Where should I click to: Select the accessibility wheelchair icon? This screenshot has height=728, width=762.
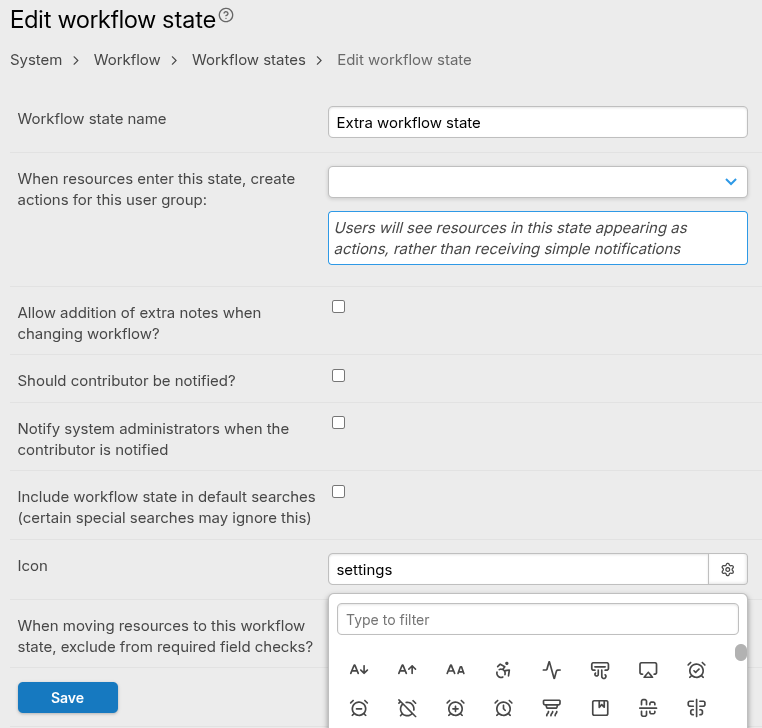point(503,670)
